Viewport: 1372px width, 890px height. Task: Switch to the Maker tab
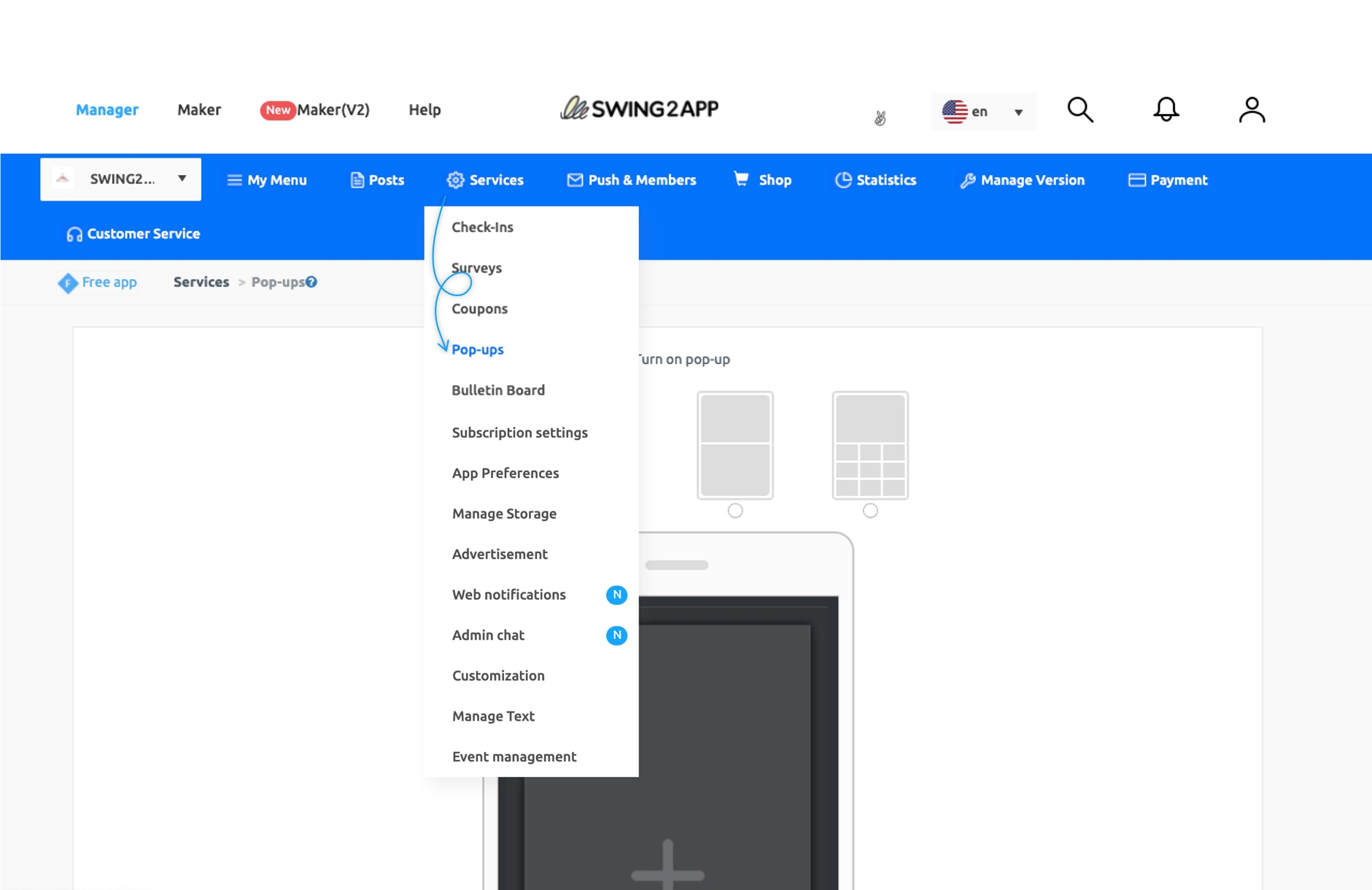coord(199,110)
